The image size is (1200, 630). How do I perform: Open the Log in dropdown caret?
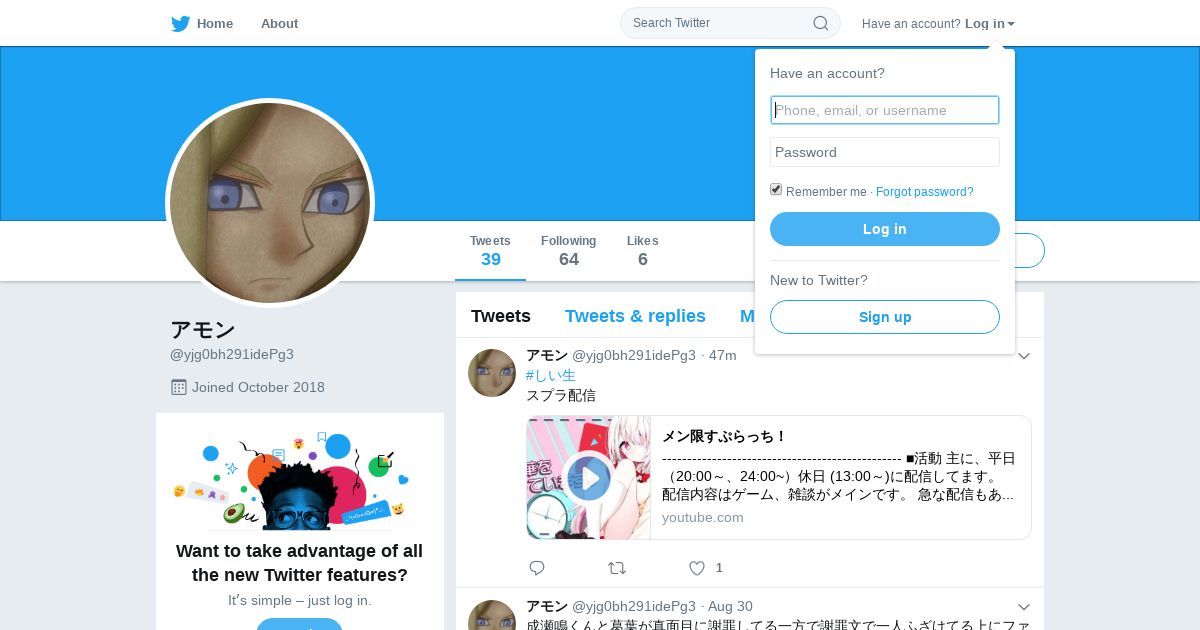click(x=1011, y=24)
